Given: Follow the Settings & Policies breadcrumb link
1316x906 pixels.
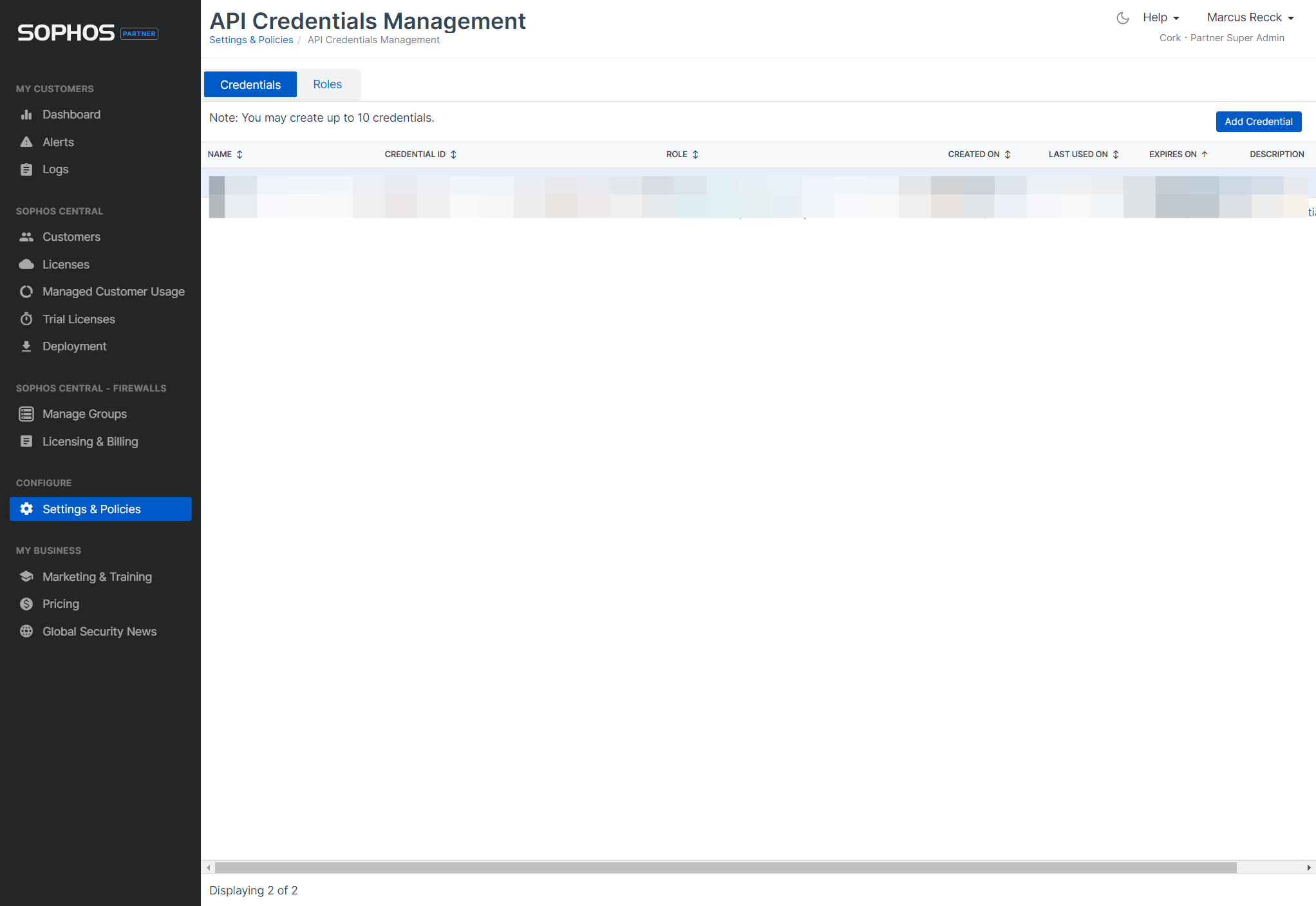Looking at the screenshot, I should [251, 40].
